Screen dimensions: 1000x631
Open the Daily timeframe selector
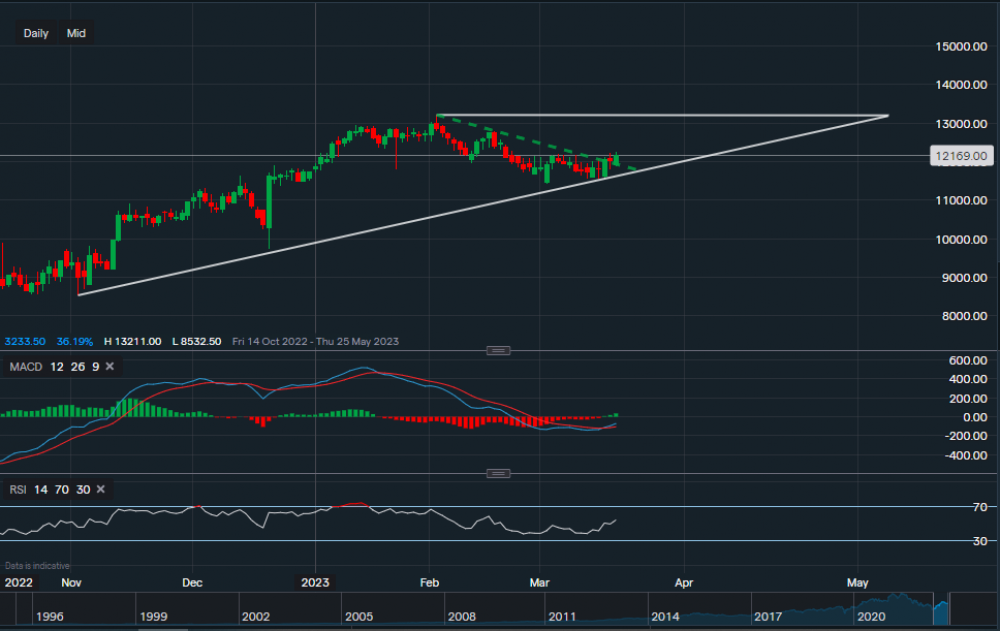[x=36, y=33]
